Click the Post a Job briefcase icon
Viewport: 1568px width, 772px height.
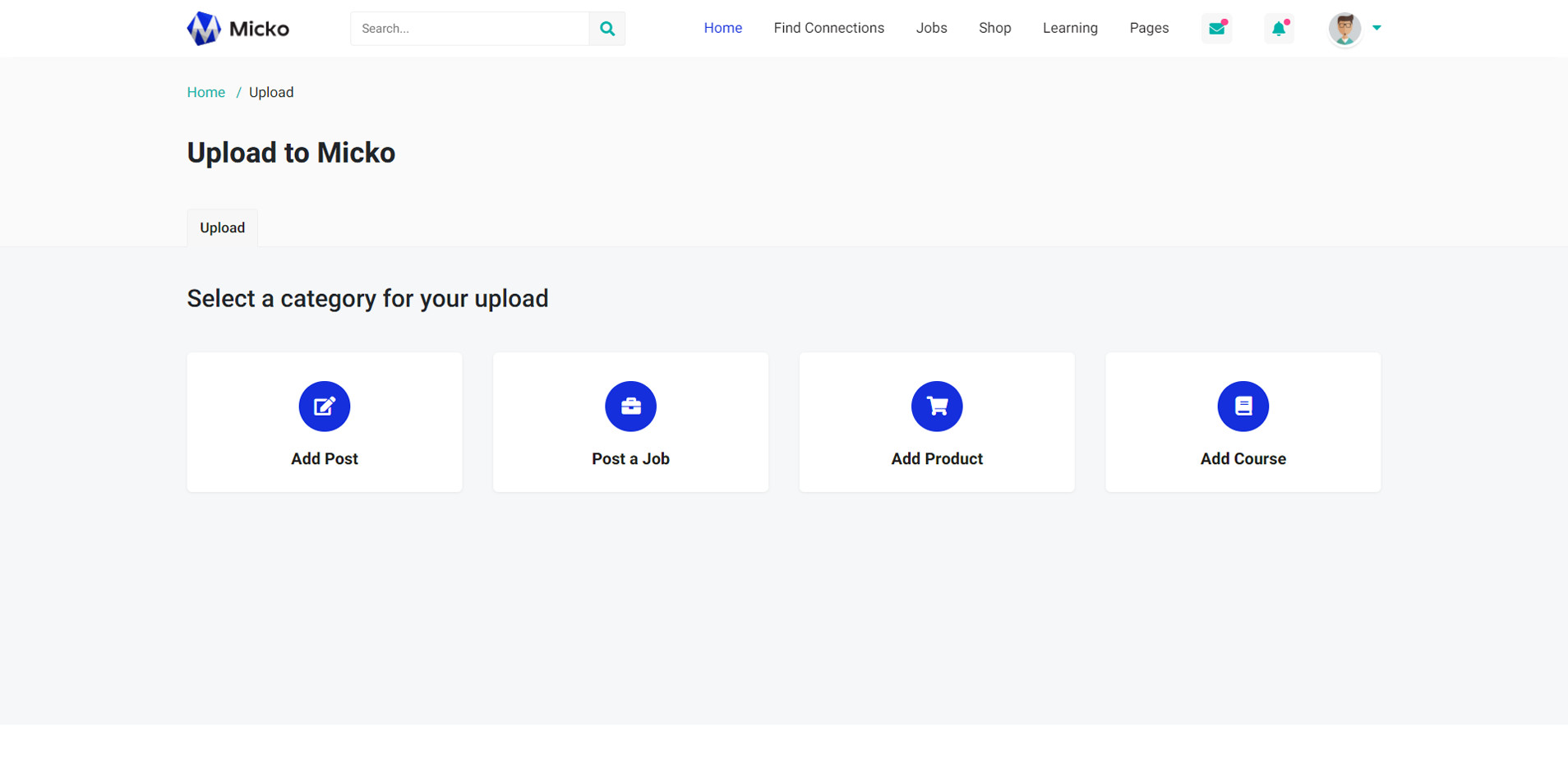click(630, 406)
